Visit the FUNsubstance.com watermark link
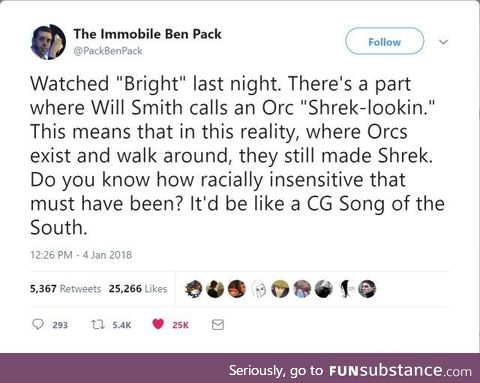The image size is (480, 383). point(400,371)
